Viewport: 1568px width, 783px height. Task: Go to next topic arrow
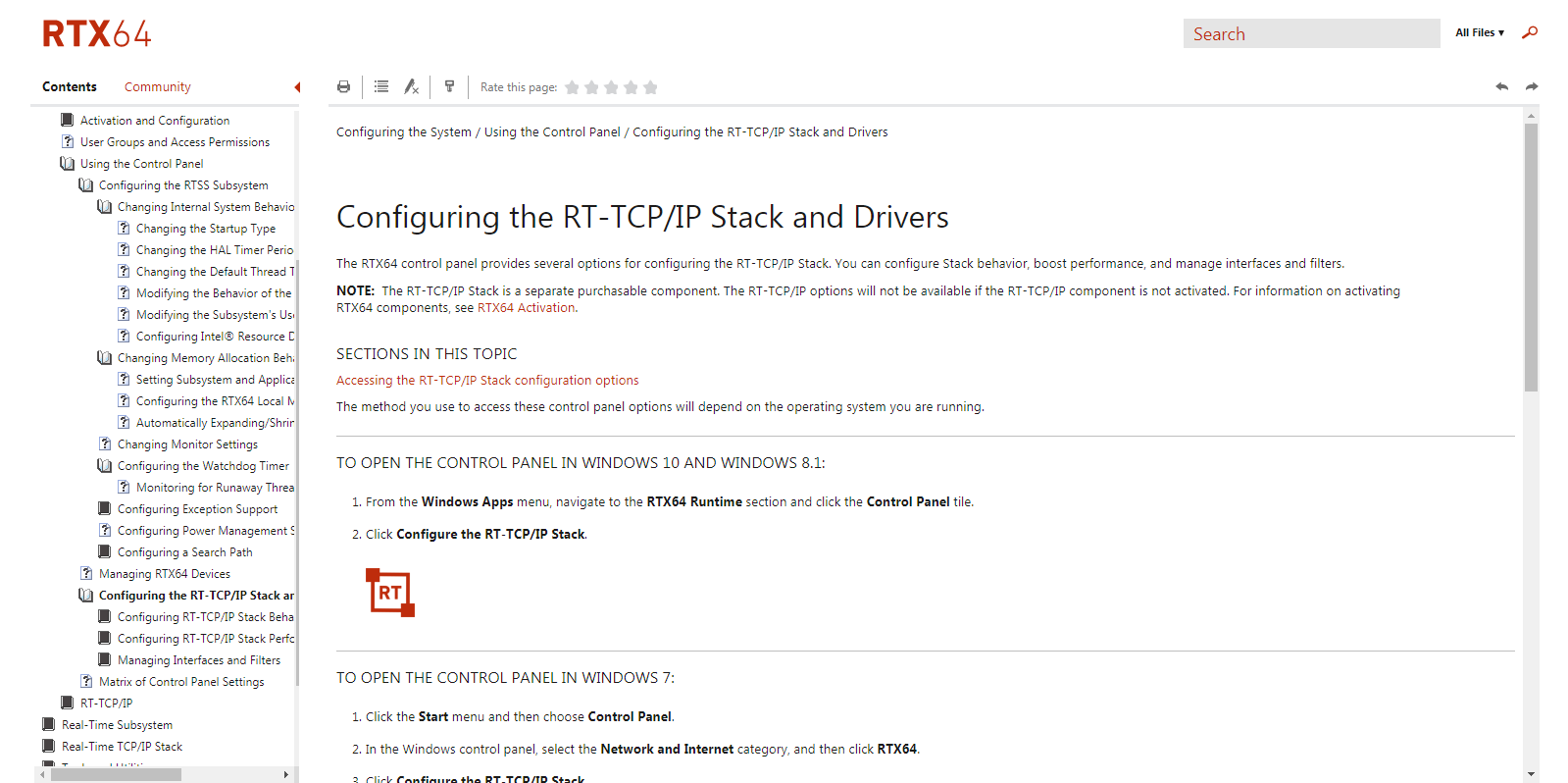coord(1532,86)
